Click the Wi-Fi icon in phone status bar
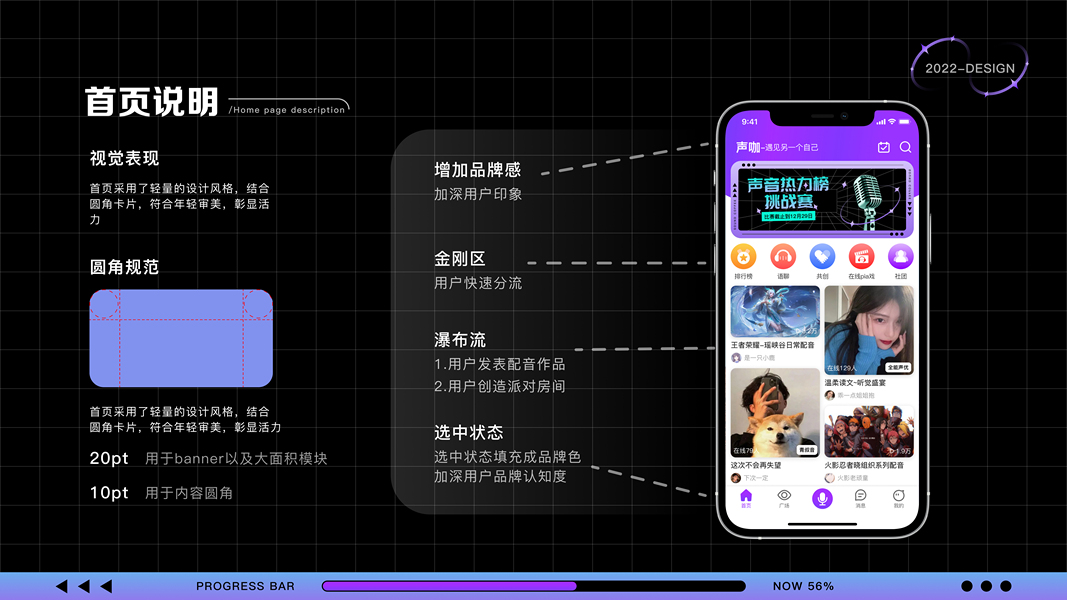The image size is (1067, 600). 892,122
